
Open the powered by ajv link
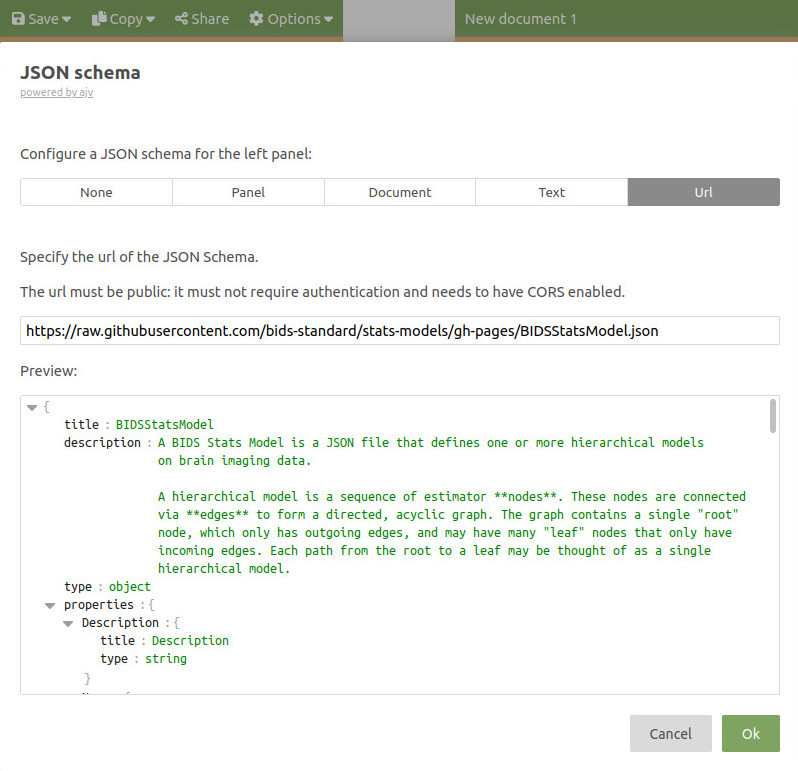(x=57, y=93)
